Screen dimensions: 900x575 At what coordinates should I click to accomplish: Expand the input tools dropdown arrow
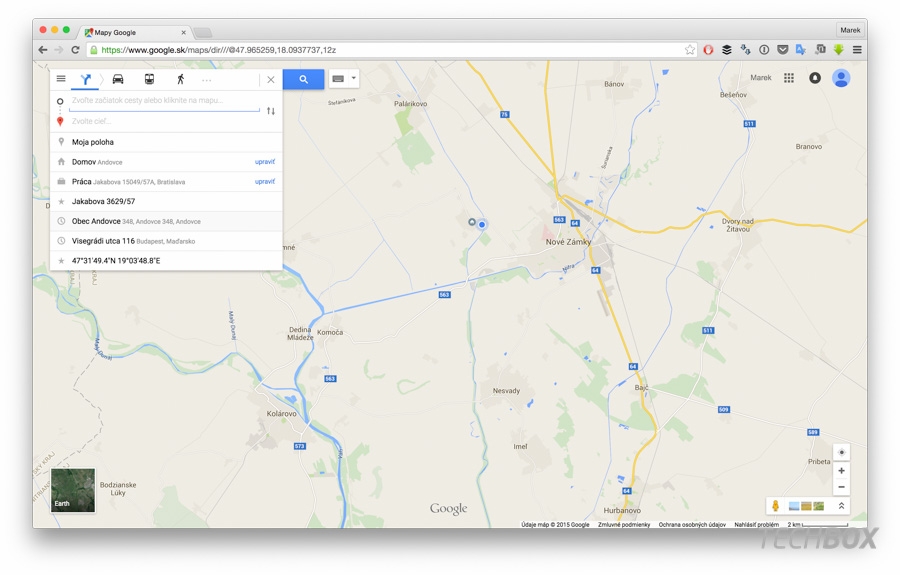(x=354, y=79)
